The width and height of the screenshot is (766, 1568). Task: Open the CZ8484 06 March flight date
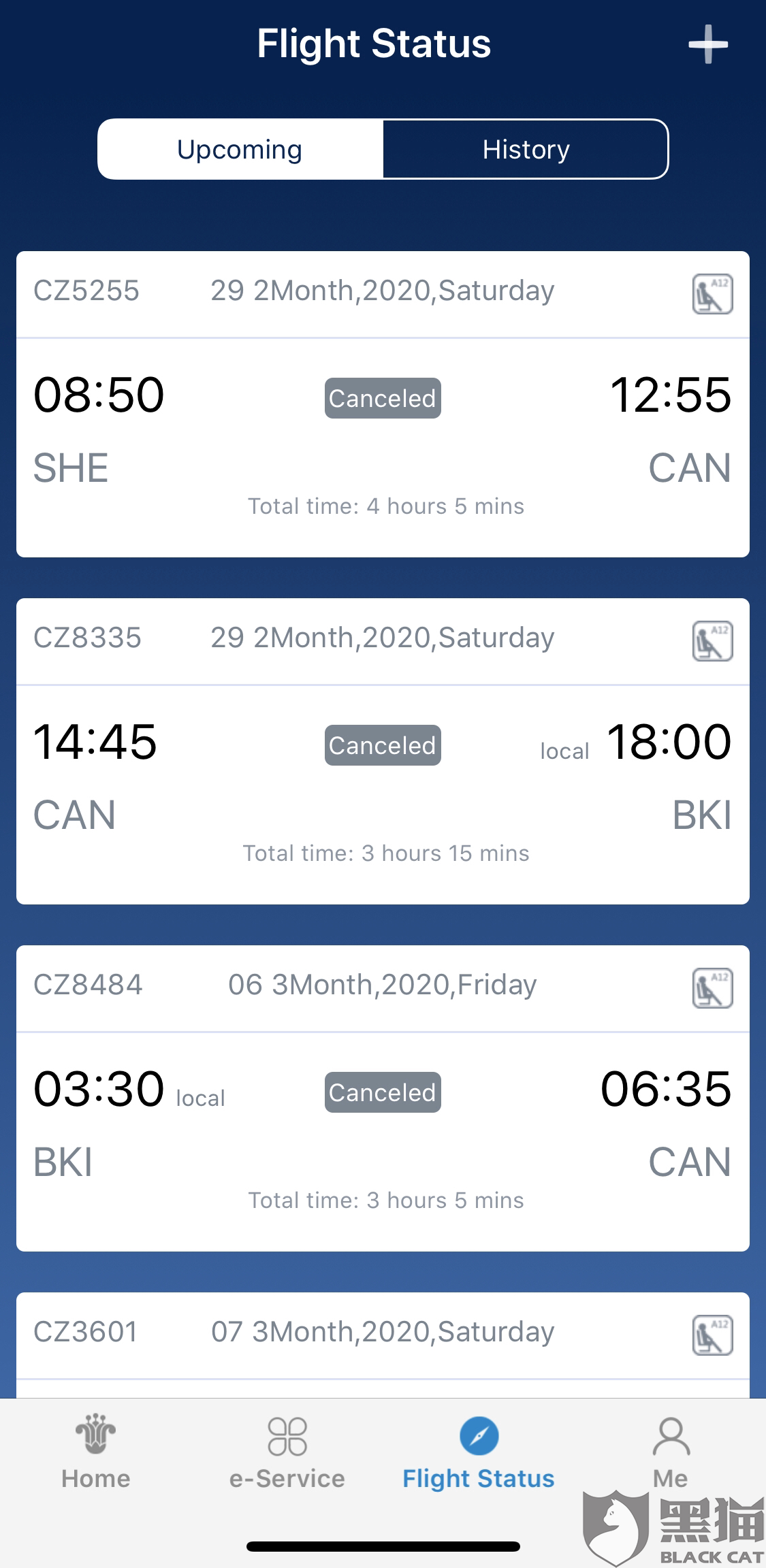click(382, 985)
